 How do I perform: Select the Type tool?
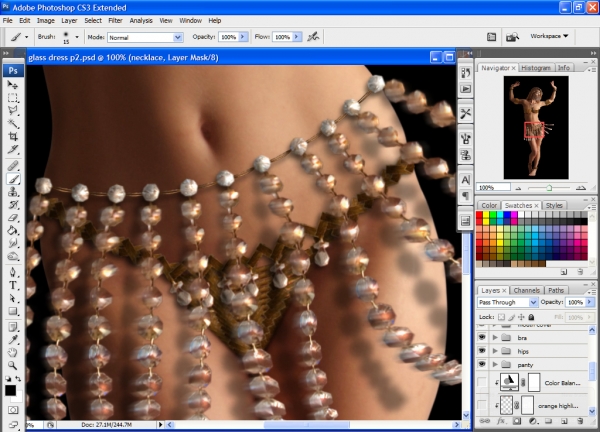click(x=13, y=285)
